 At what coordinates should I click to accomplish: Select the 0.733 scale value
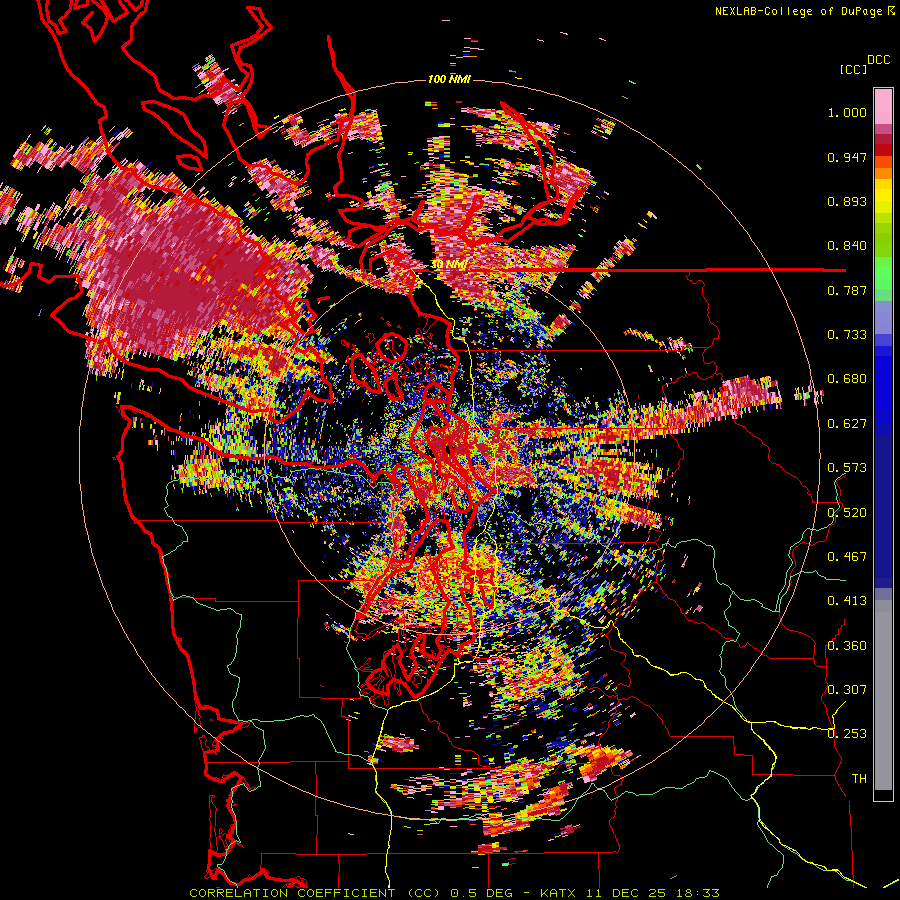coord(847,335)
